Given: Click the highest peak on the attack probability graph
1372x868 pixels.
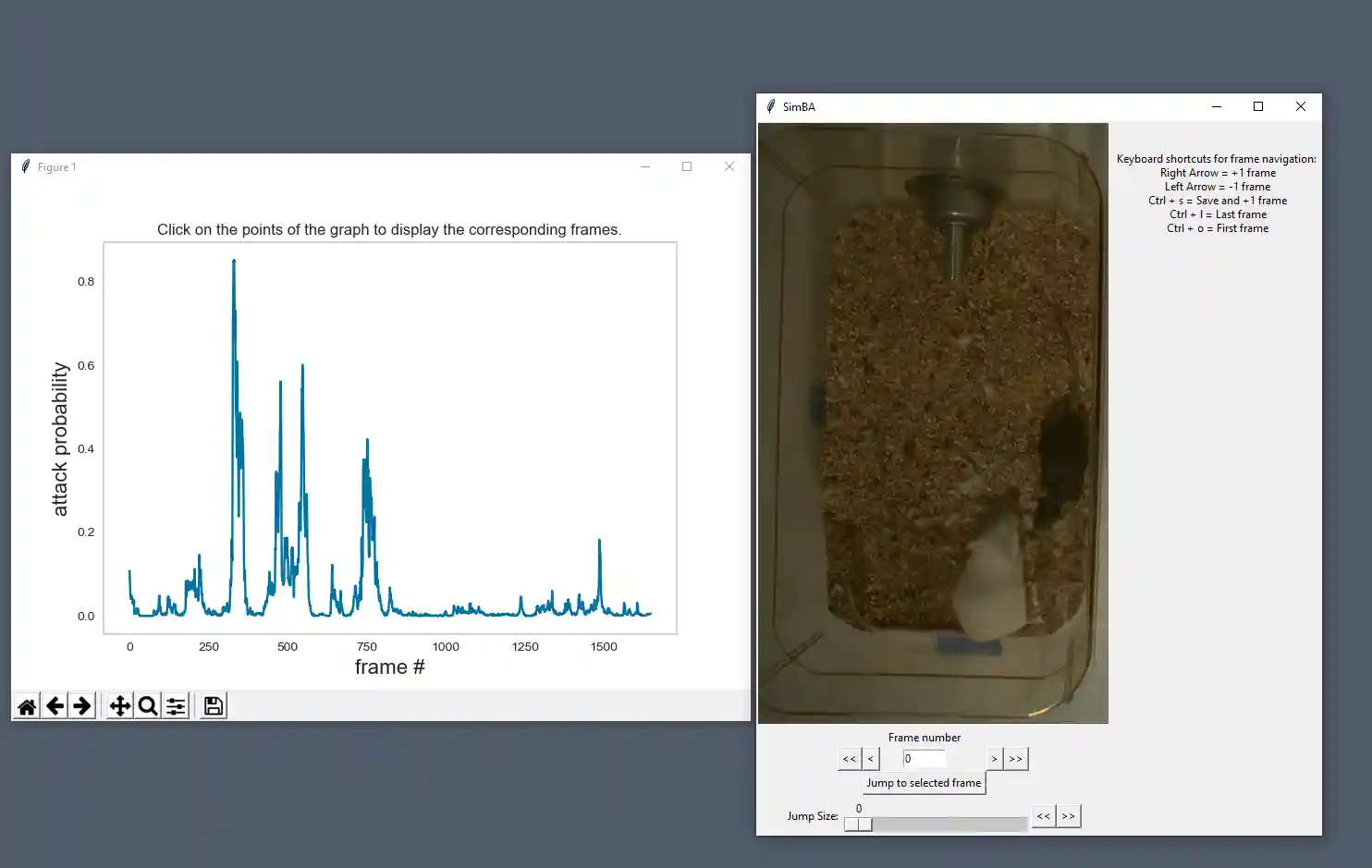Looking at the screenshot, I should [x=234, y=262].
